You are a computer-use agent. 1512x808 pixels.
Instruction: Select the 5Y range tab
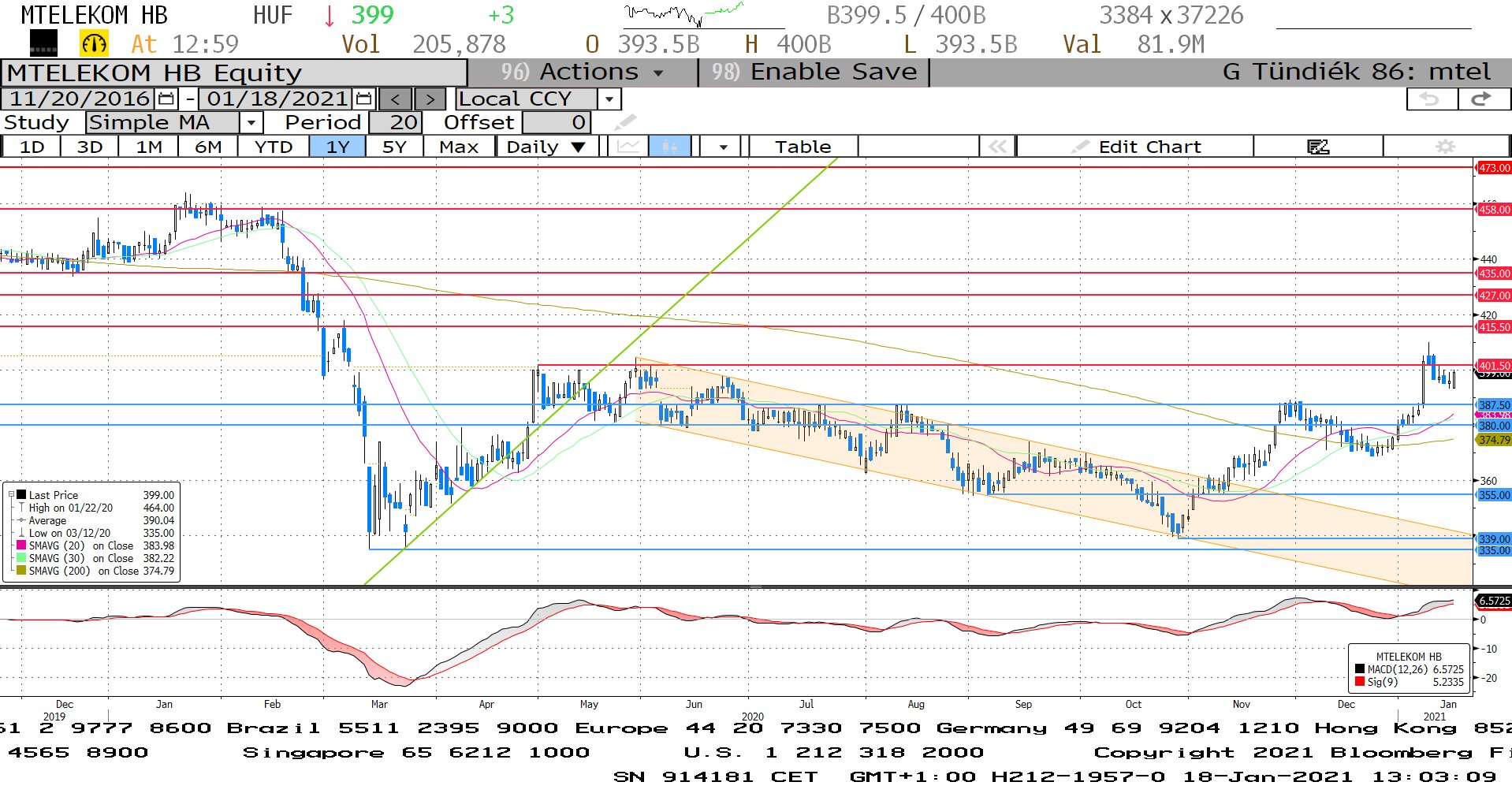[x=394, y=147]
